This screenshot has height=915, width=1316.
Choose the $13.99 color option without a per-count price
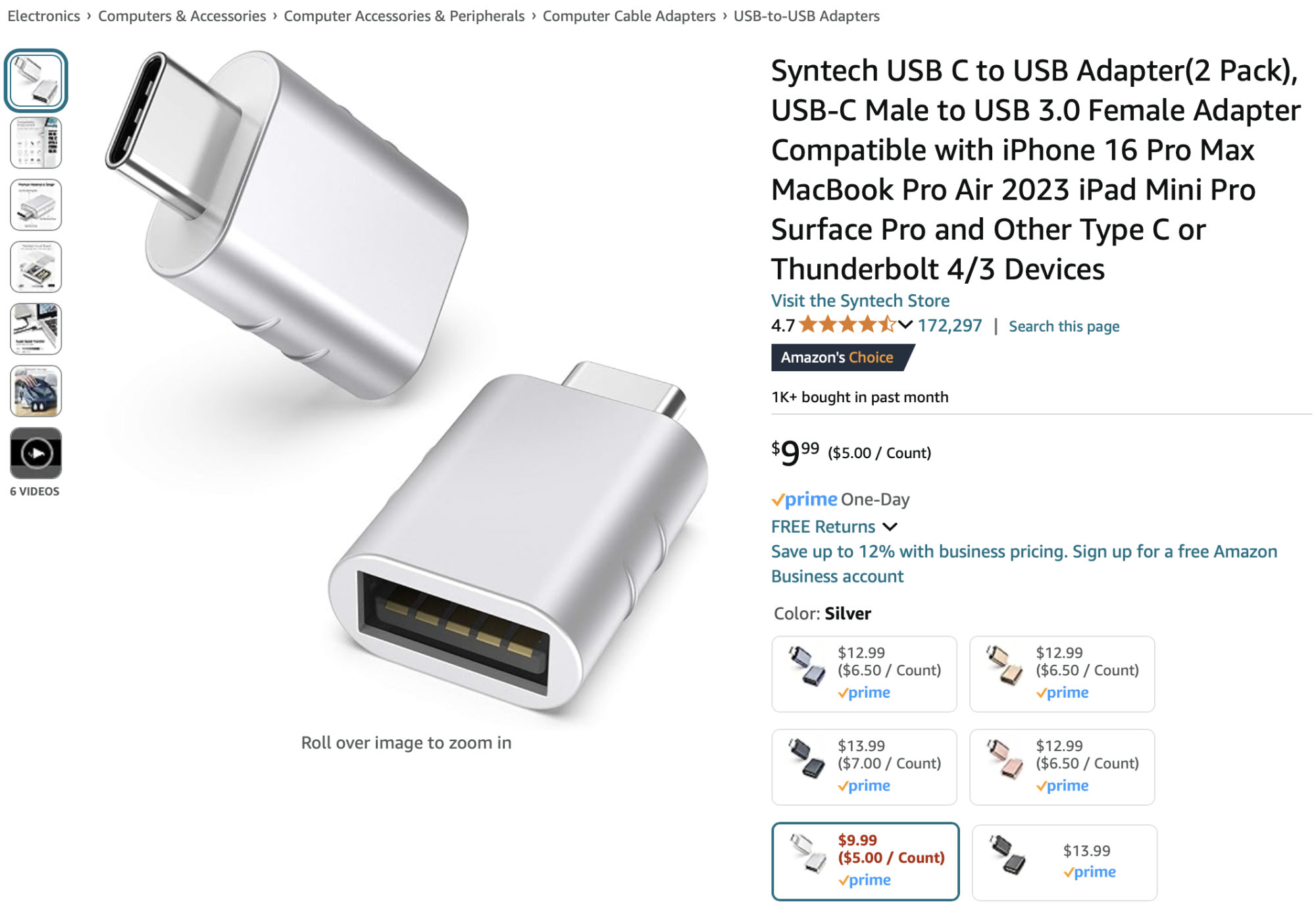(1064, 862)
